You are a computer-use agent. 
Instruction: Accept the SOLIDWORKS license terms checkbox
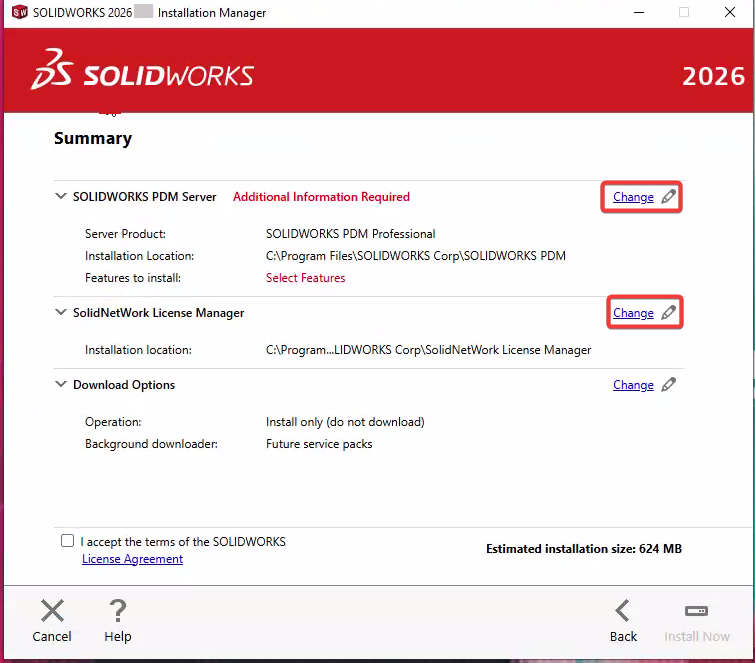(x=67, y=541)
